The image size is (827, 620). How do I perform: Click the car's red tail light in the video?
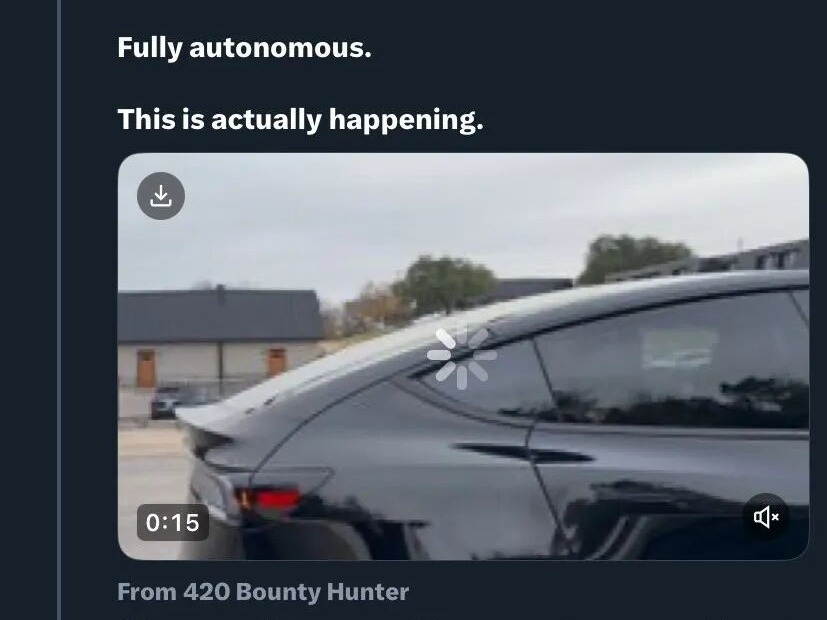pos(270,499)
